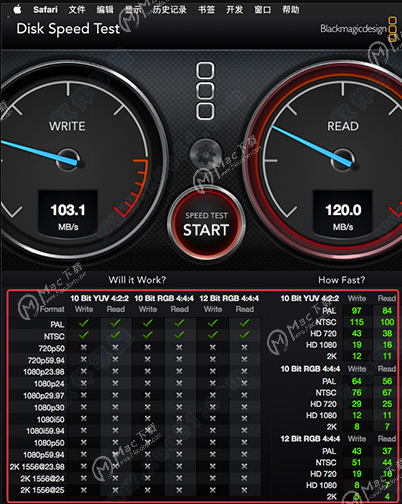
Task: Click the NTSC 115 write value
Action: 357,322
